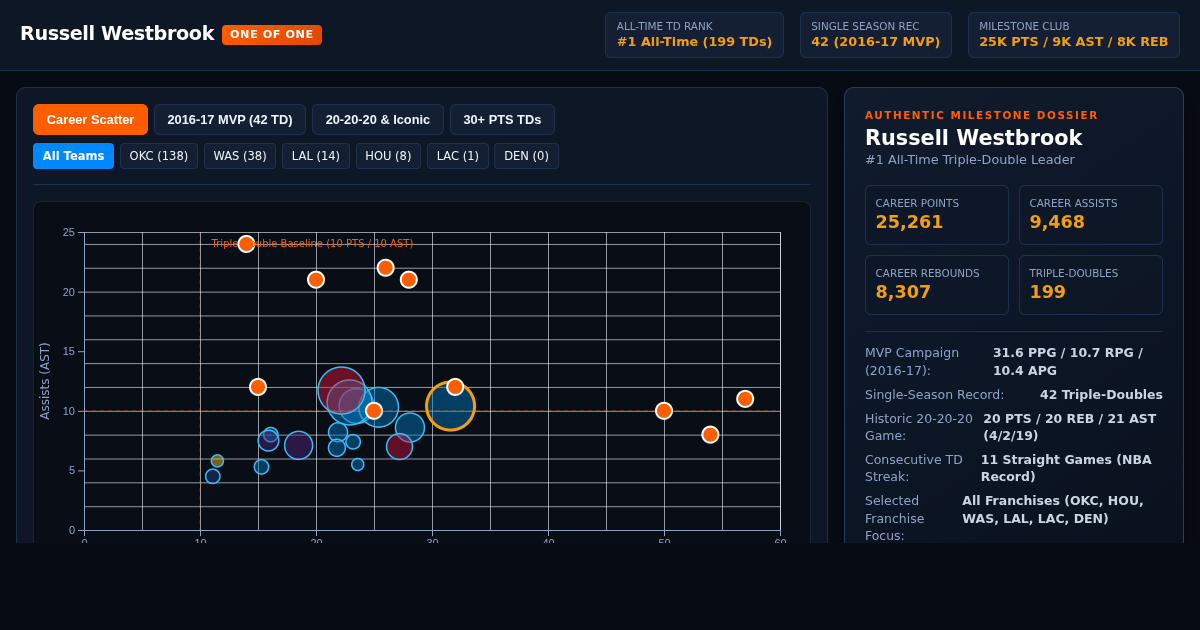The image size is (1200, 630).
Task: Click the Career Assists 9,468 card
Action: tap(1091, 215)
